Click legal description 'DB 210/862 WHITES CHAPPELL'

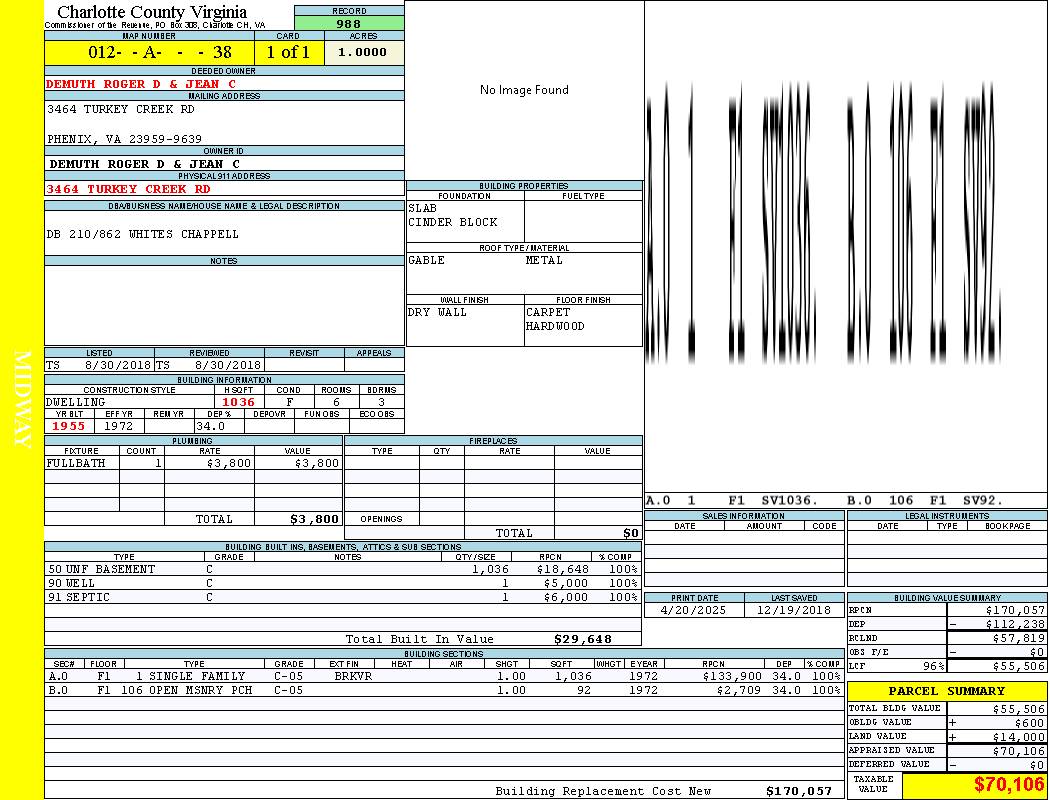tap(143, 234)
